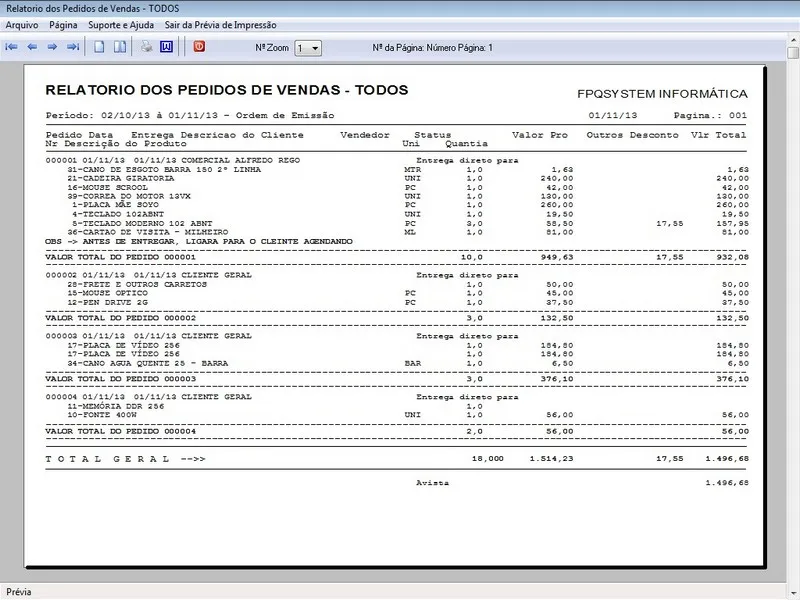Open the Nº Zoom dropdown
This screenshot has height=600, width=800.
point(309,48)
